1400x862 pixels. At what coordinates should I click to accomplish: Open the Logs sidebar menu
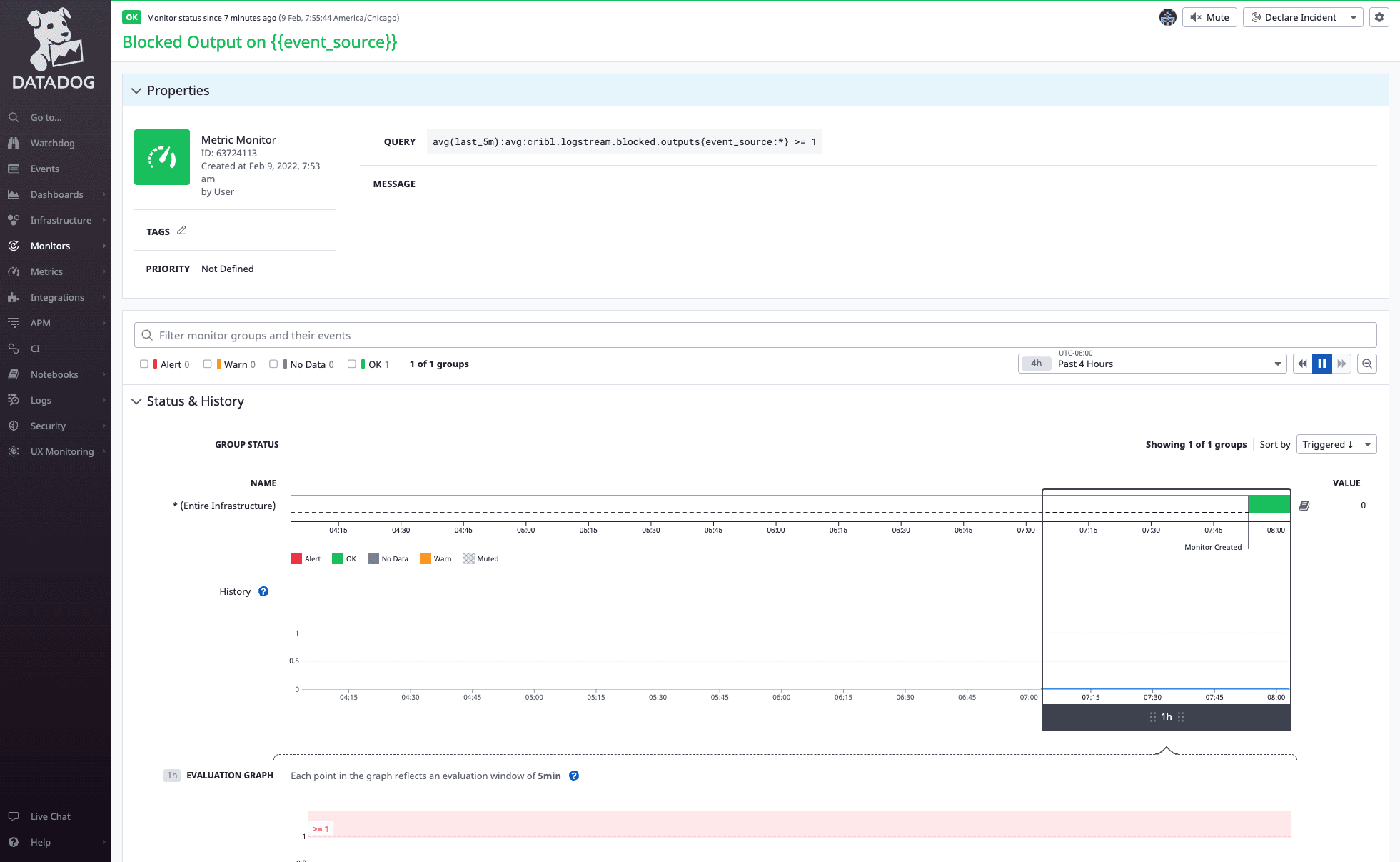pos(41,400)
